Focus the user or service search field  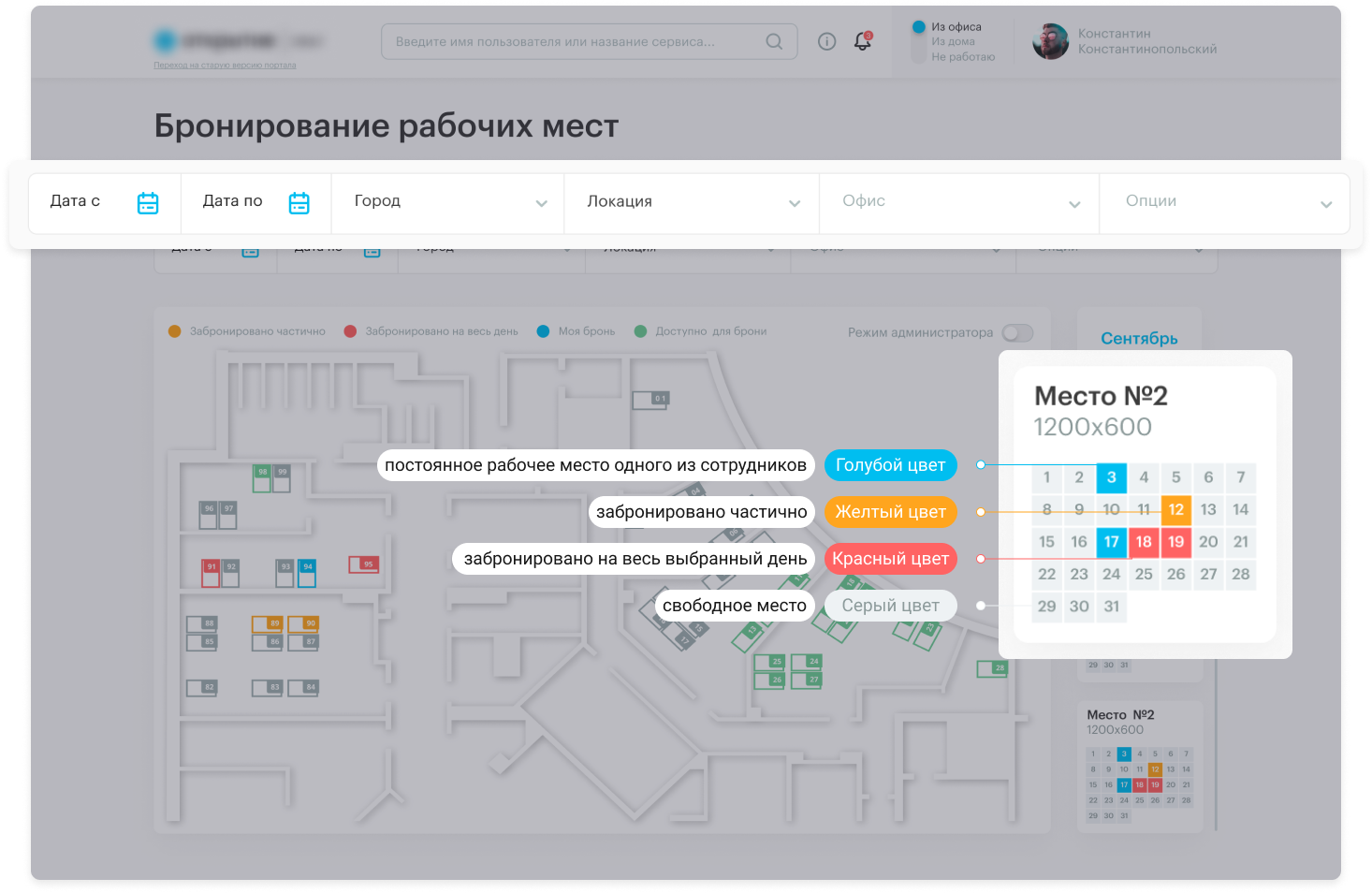point(571,42)
